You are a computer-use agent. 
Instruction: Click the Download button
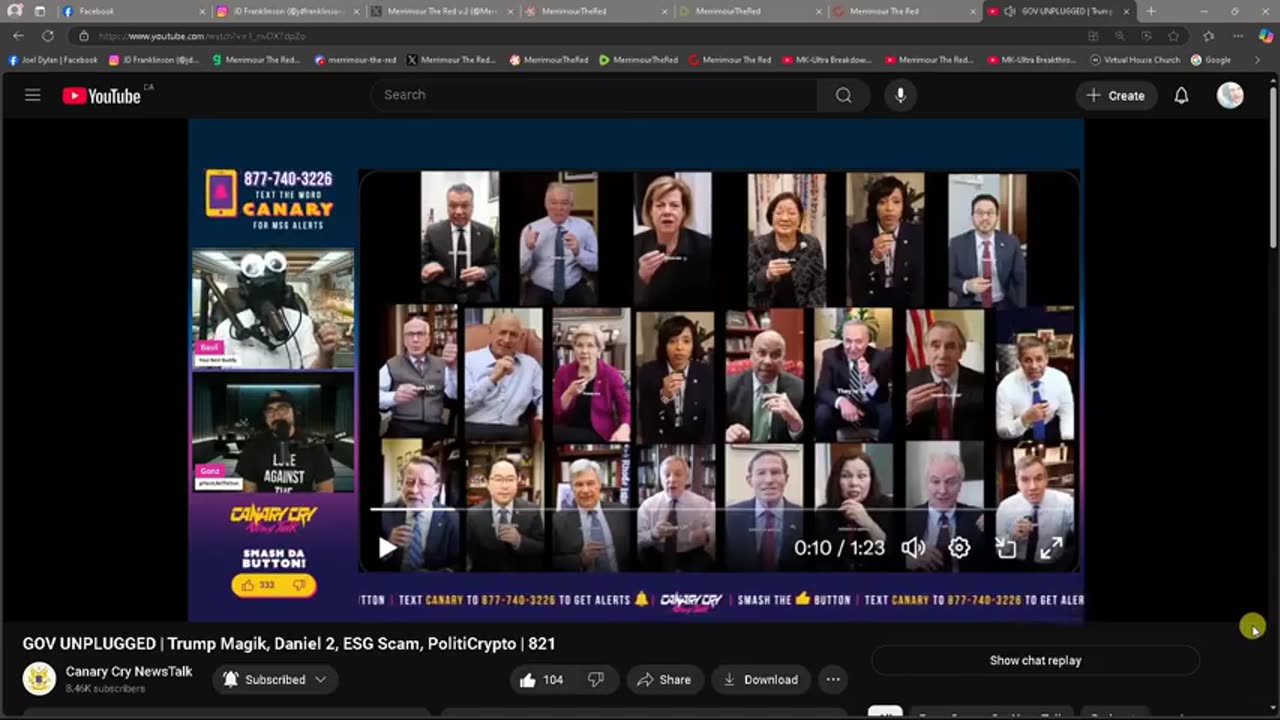(x=760, y=680)
